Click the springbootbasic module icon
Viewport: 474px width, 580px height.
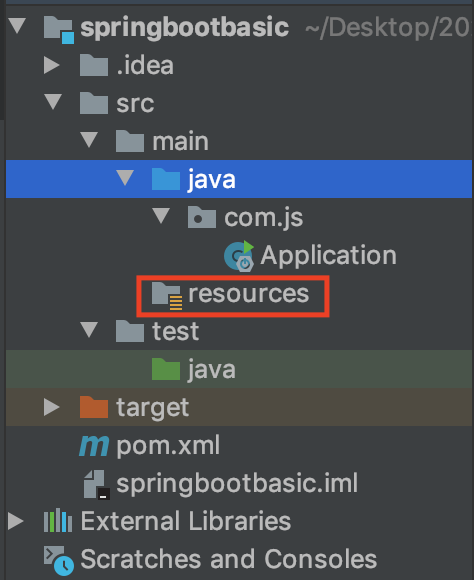58,30
